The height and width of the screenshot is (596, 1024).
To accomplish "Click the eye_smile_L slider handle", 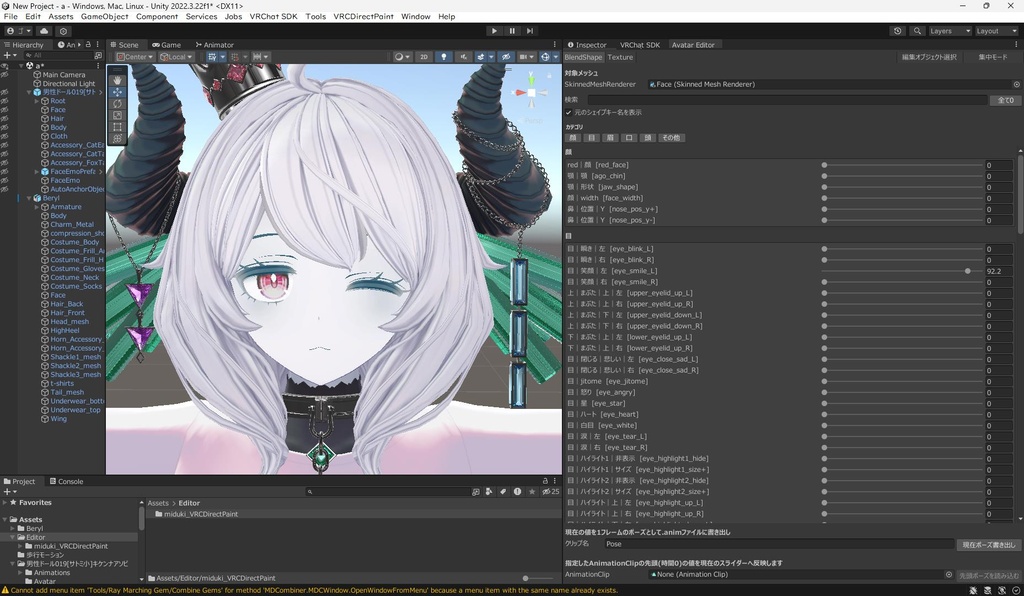I will [968, 271].
